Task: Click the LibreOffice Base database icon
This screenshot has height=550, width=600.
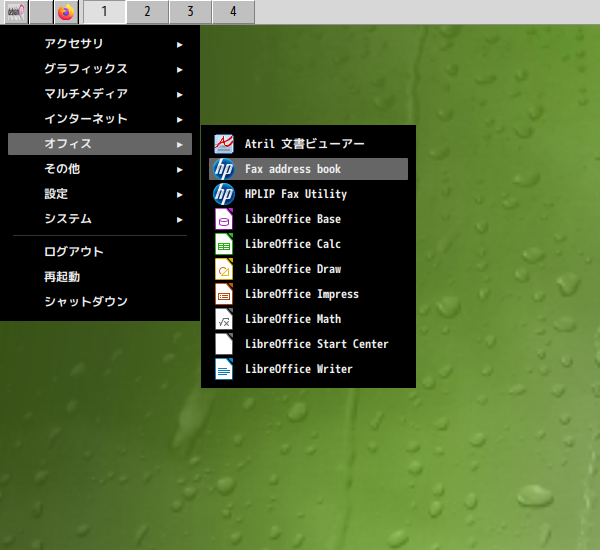Action: pyautogui.click(x=224, y=219)
